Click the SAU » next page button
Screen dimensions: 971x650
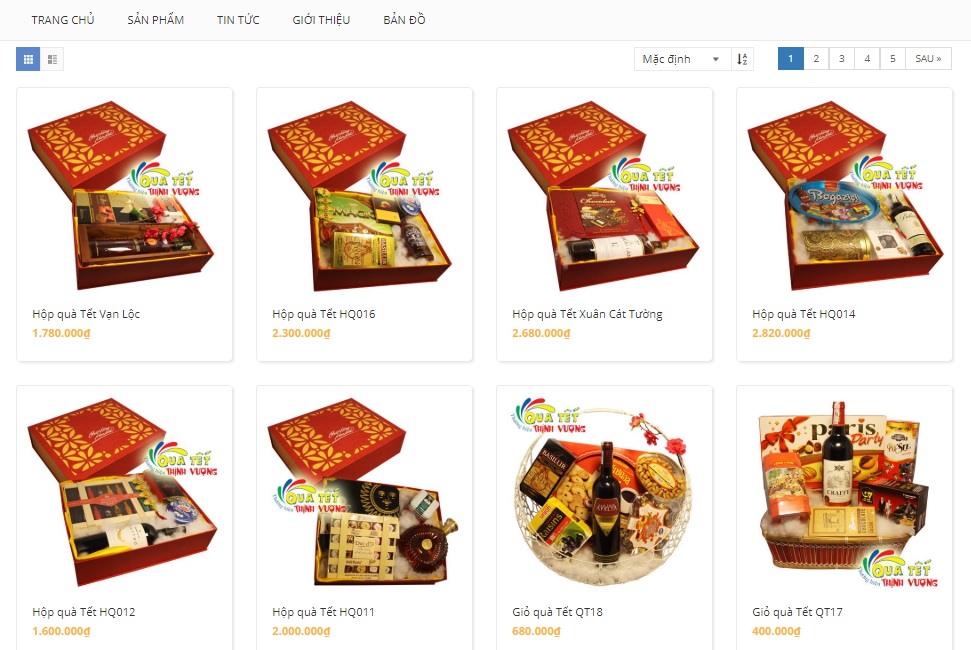[928, 59]
